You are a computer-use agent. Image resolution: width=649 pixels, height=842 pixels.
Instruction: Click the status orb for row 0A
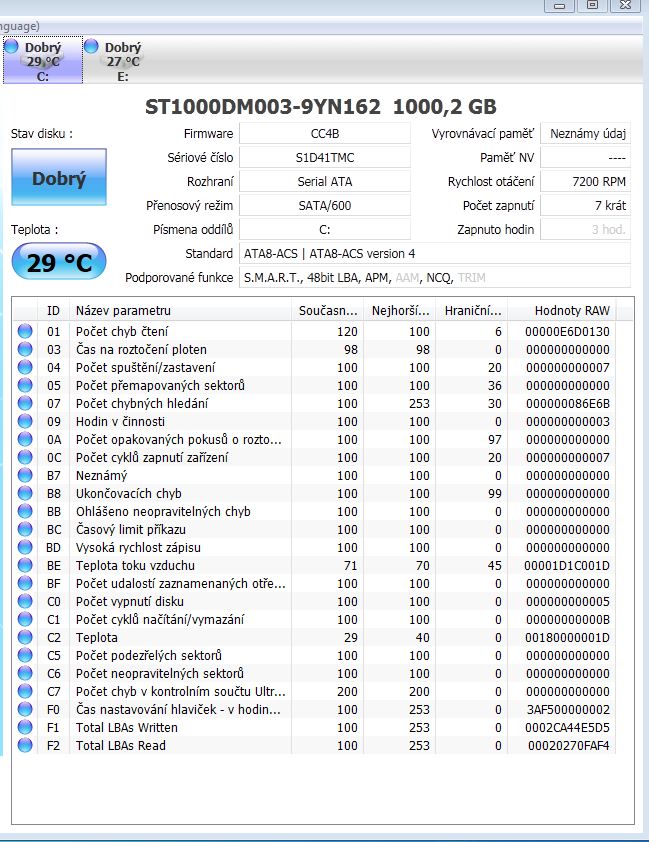click(25, 439)
